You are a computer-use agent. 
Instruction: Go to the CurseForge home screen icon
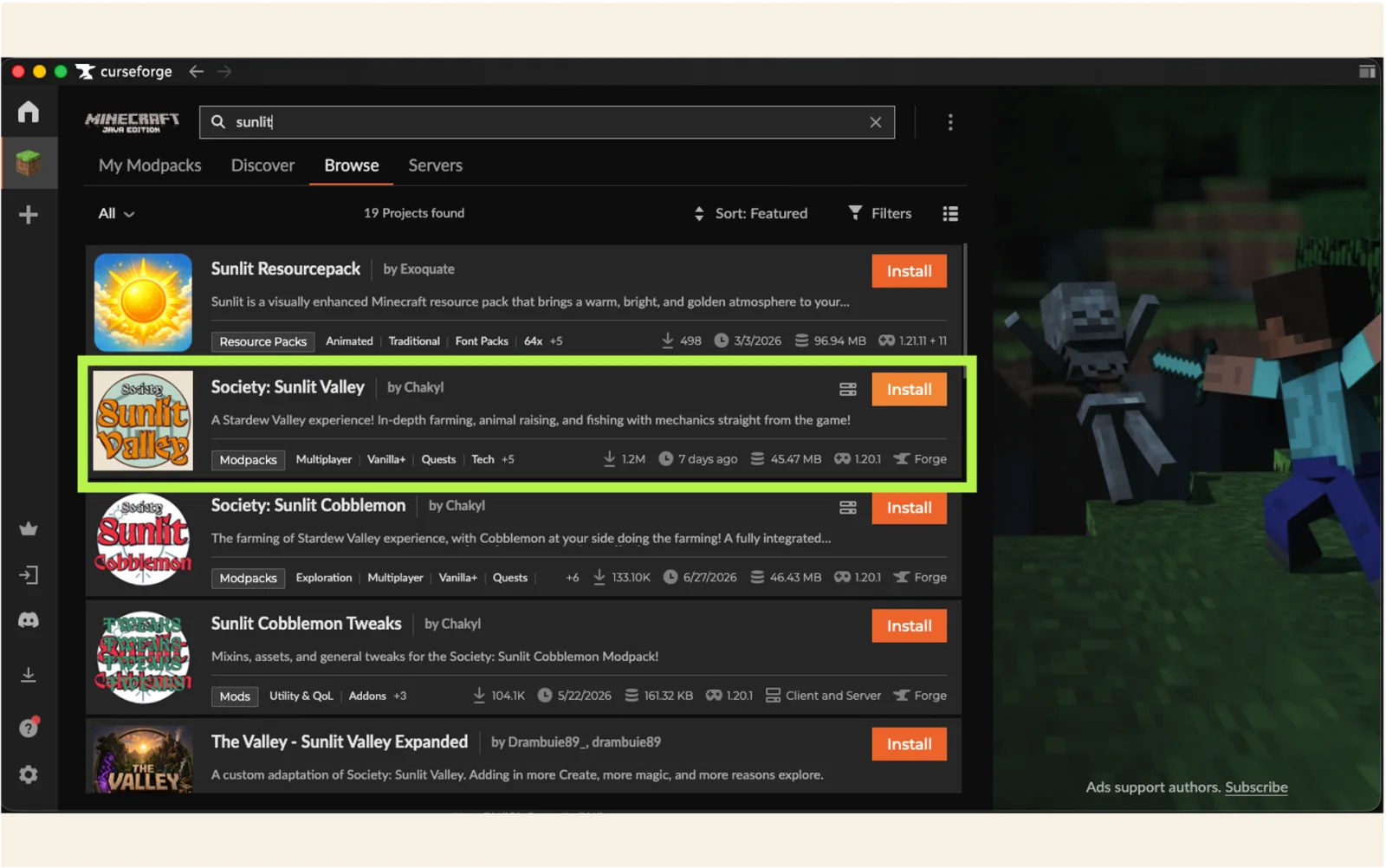point(29,112)
